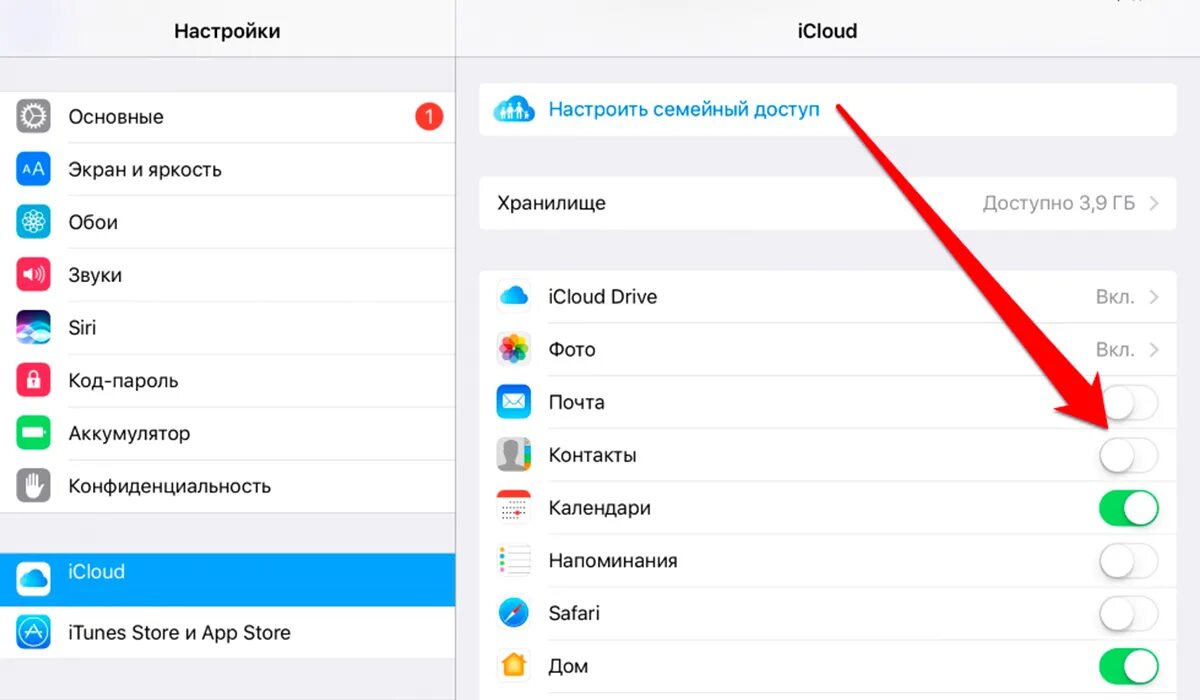Open Аккумулятор settings
This screenshot has height=700, width=1200.
pos(228,434)
